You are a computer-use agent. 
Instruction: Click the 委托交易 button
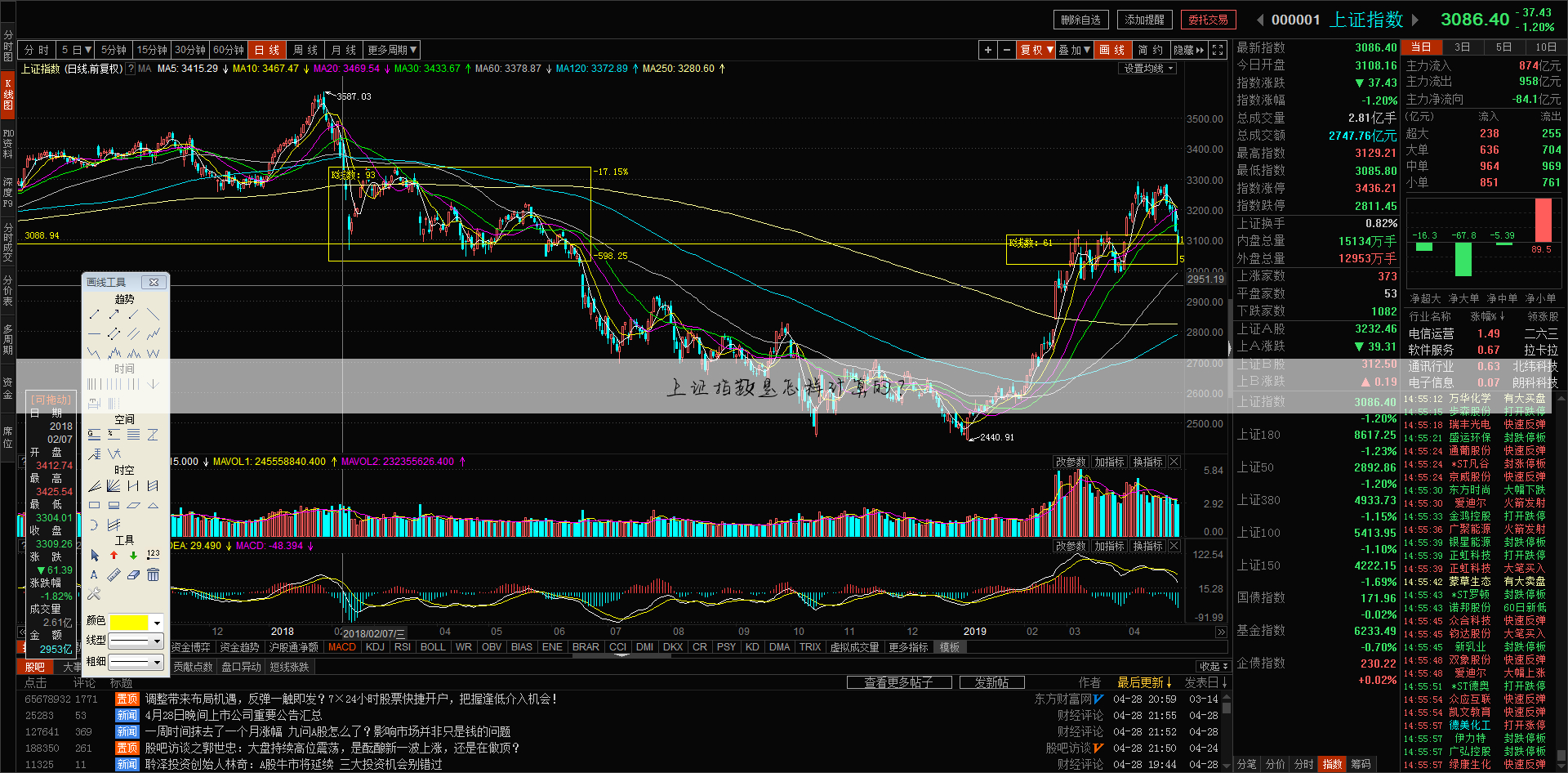click(1209, 20)
